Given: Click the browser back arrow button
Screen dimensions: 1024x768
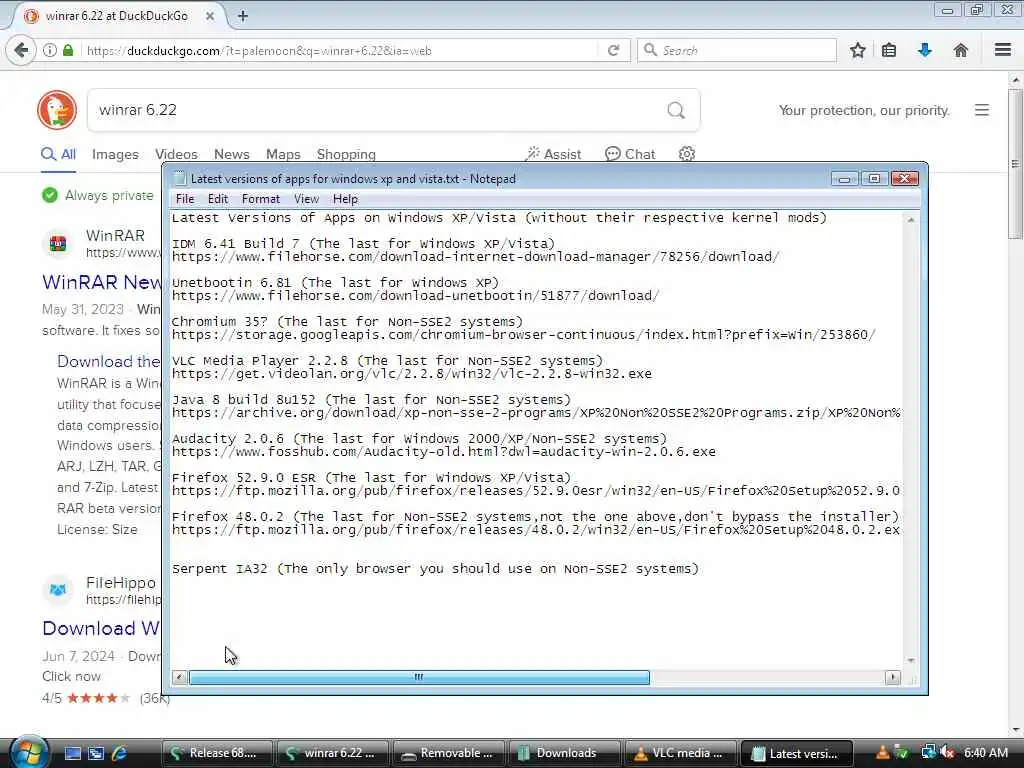Looking at the screenshot, I should [21, 50].
